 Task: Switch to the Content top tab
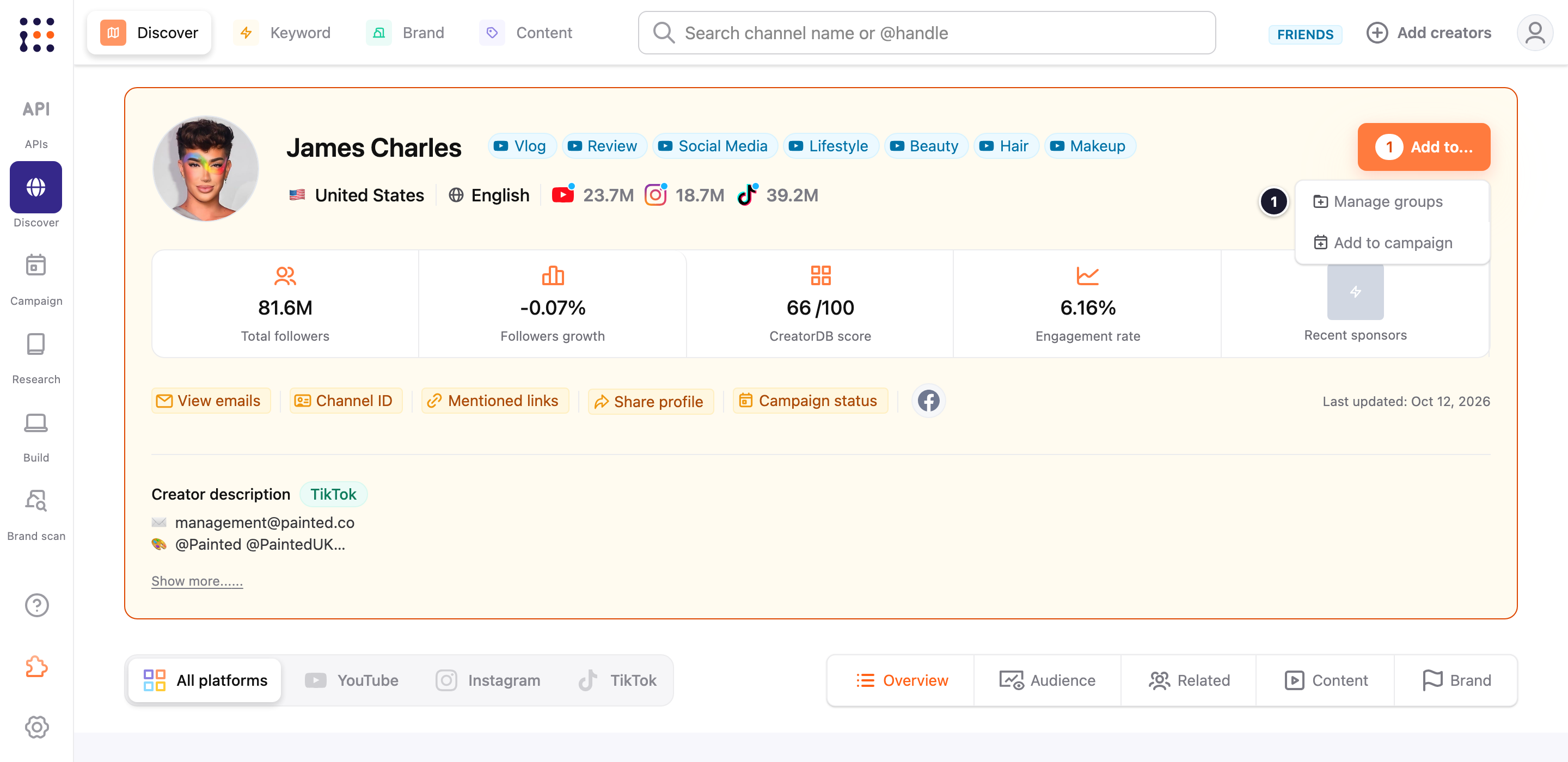pyautogui.click(x=527, y=33)
